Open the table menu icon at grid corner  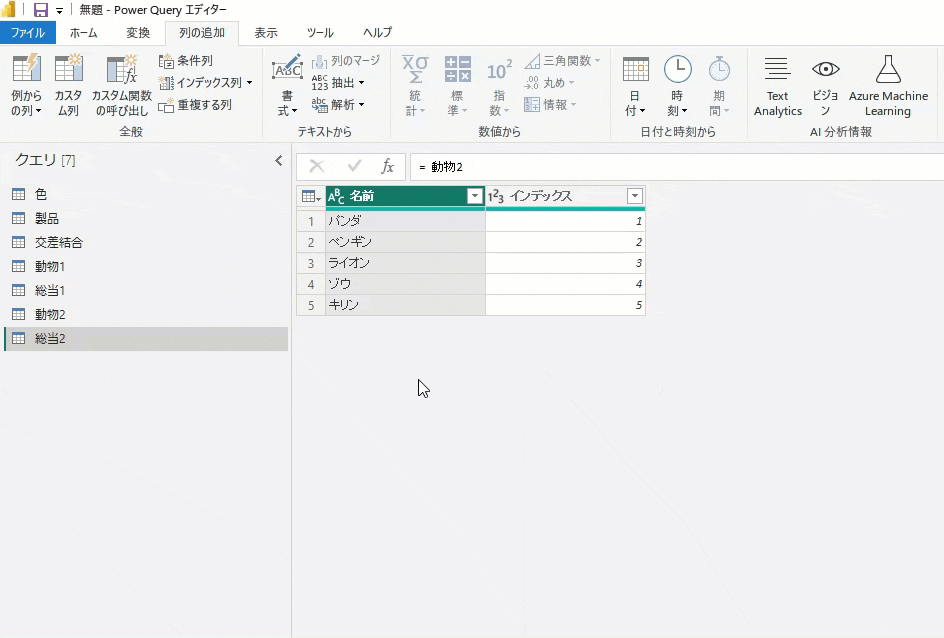(311, 196)
